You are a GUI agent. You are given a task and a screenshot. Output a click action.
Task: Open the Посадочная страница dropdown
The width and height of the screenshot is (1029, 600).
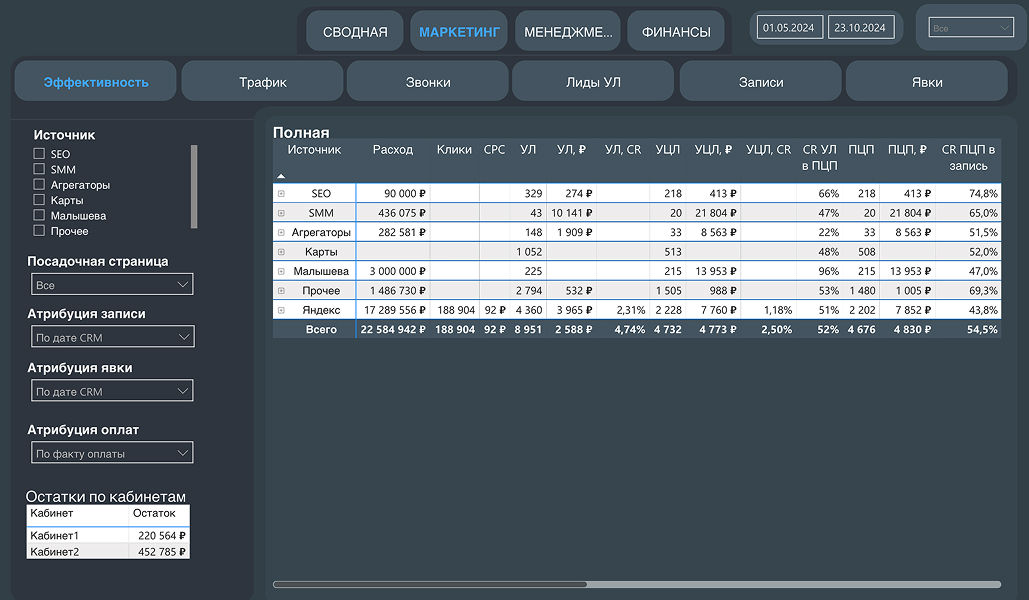(x=111, y=285)
